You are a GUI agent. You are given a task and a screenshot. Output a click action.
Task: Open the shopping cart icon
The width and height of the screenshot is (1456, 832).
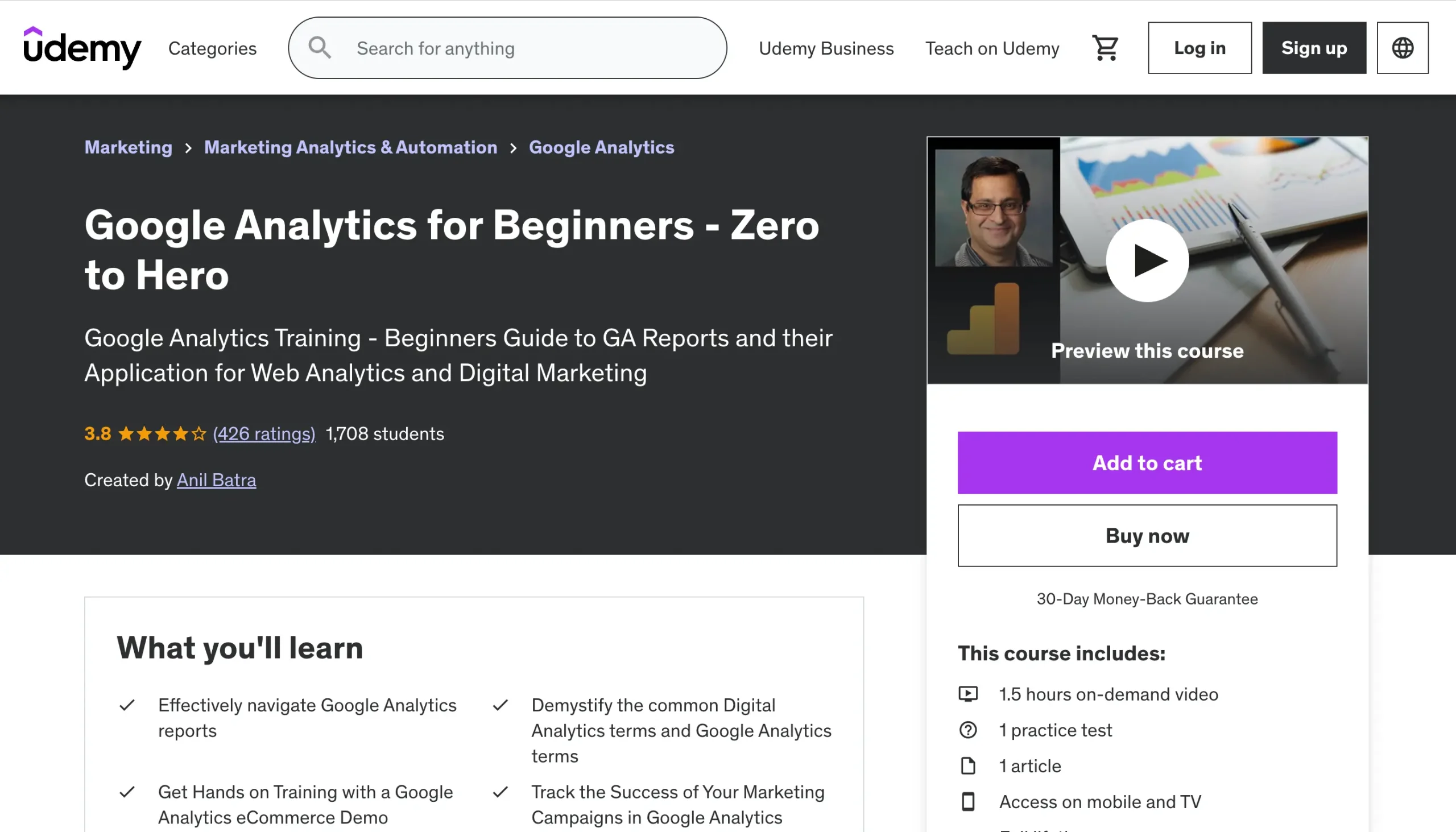pos(1105,48)
